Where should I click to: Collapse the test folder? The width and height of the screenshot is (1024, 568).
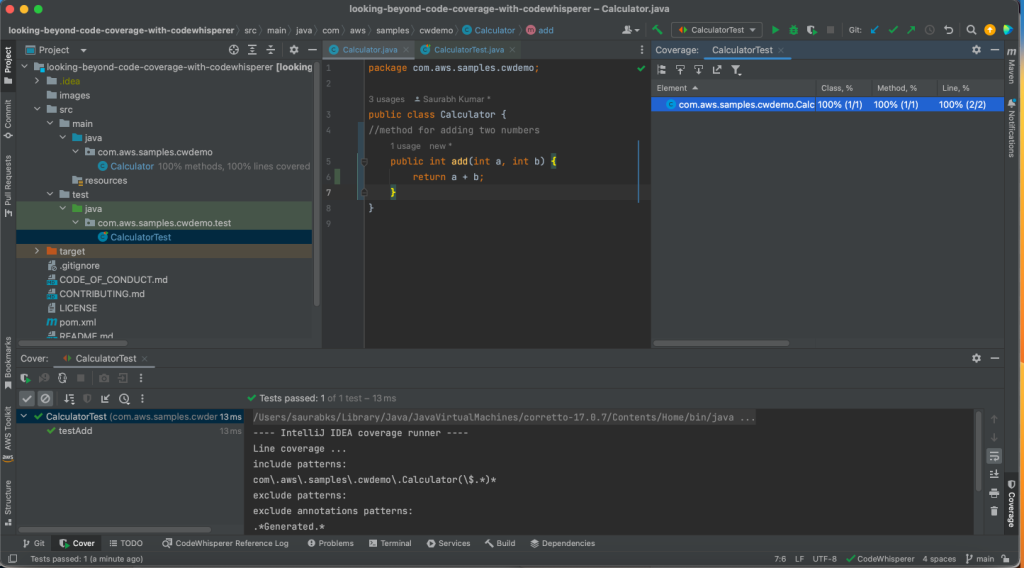50,195
